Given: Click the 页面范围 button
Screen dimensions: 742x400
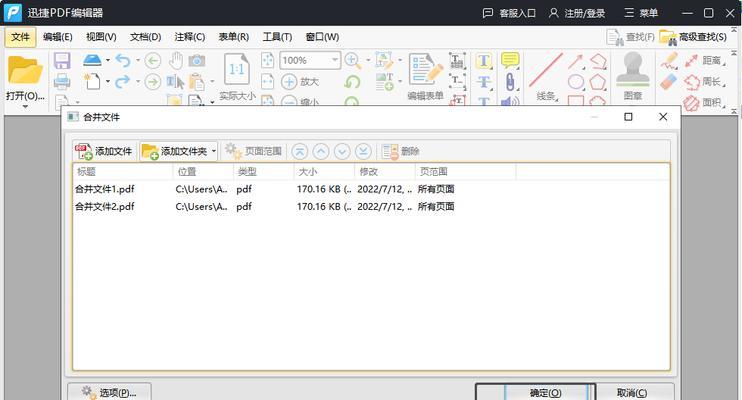Looking at the screenshot, I should click(x=253, y=151).
